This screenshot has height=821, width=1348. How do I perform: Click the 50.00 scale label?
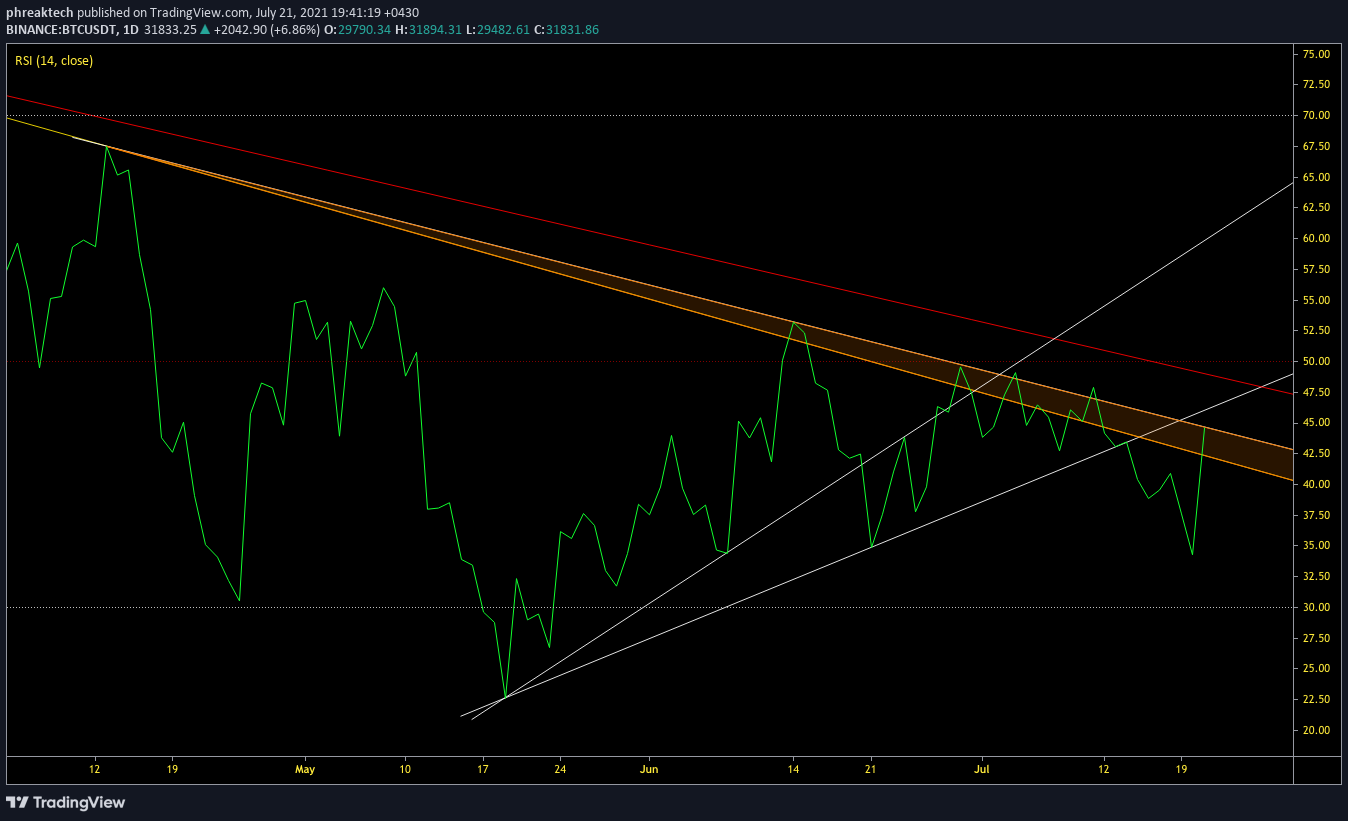[1315, 361]
